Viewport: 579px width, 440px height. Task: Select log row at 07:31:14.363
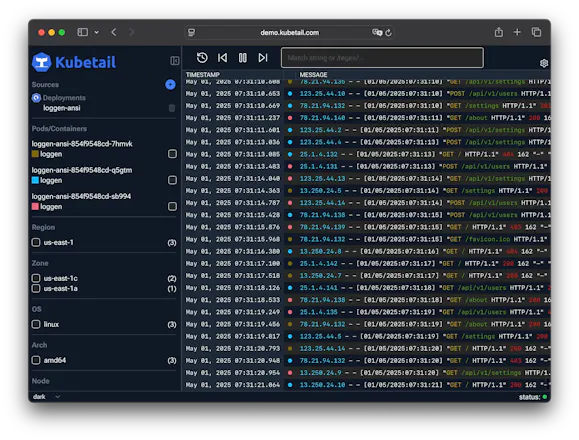pyautogui.click(x=367, y=191)
